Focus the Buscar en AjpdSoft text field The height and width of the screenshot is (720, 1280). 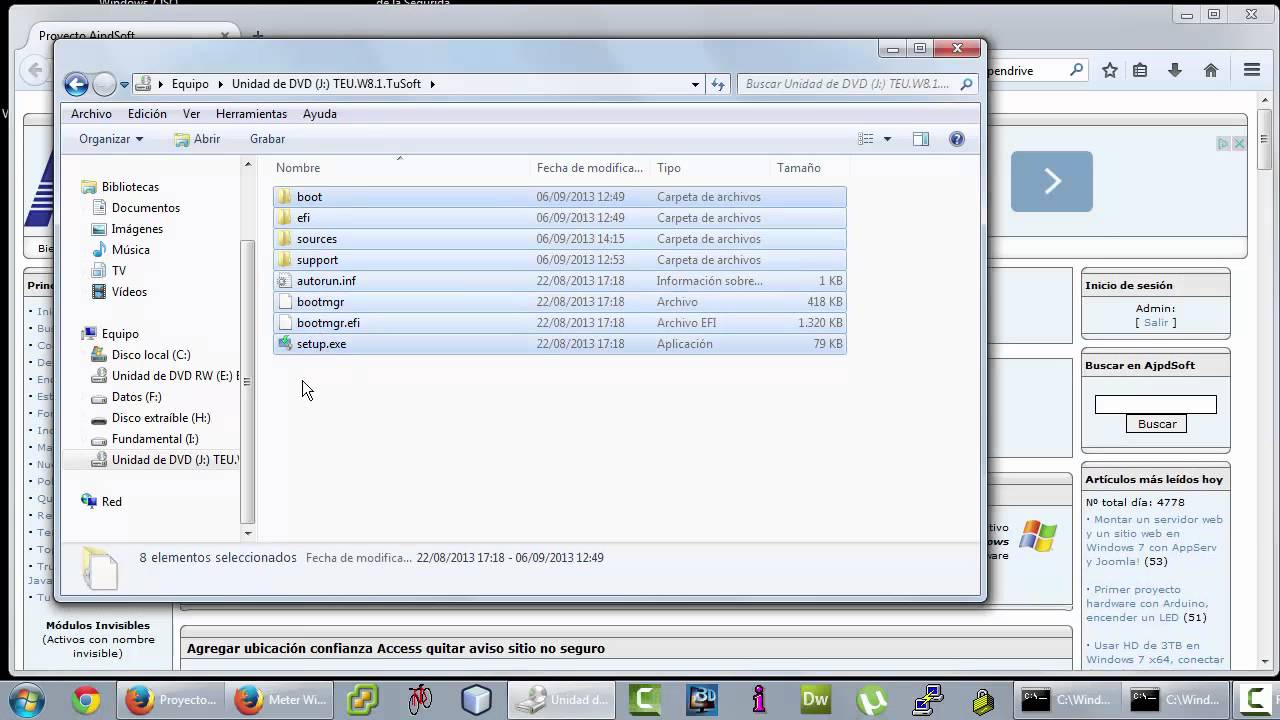pos(1156,404)
